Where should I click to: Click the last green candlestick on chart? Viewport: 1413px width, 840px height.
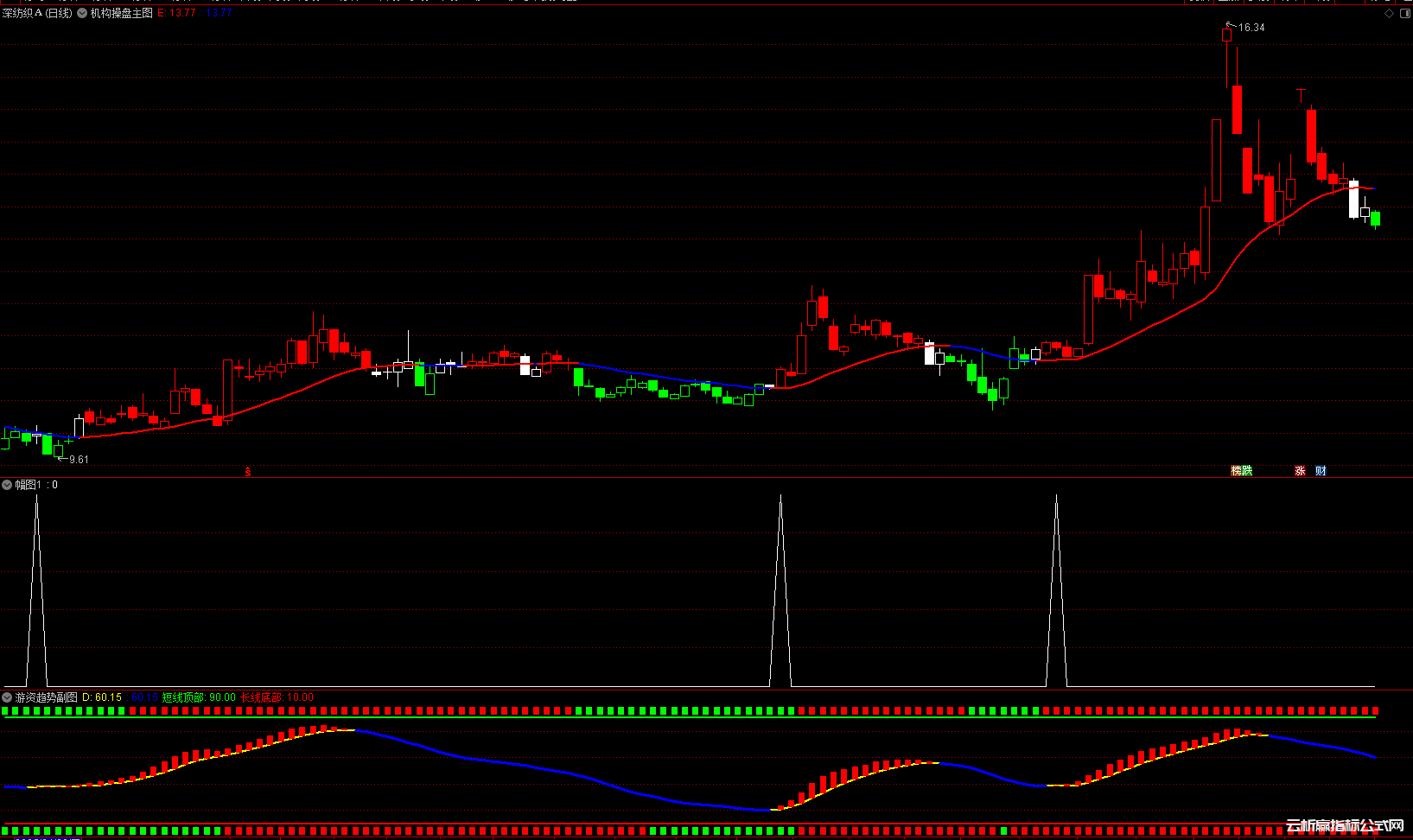(x=1375, y=219)
